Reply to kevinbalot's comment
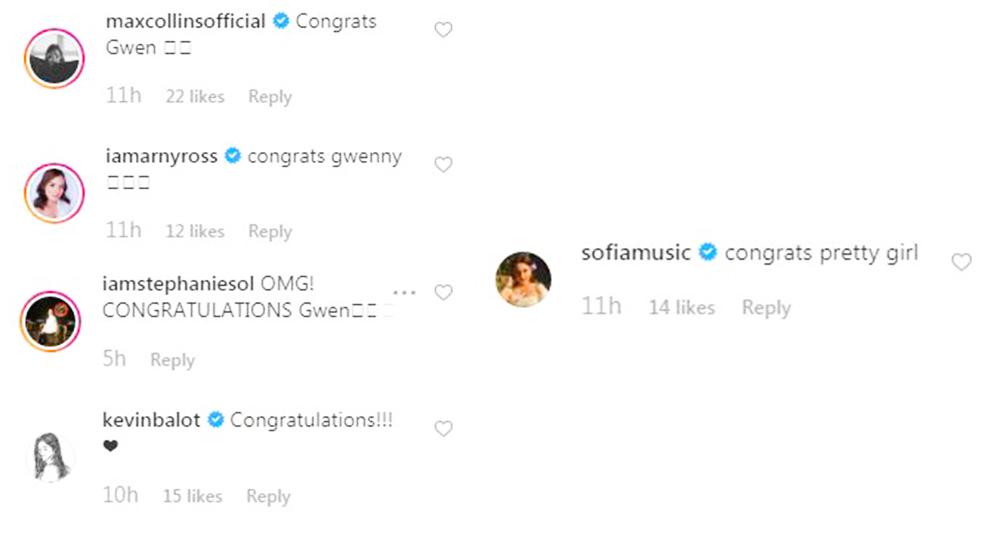Viewport: 1000px width, 546px height. point(268,496)
